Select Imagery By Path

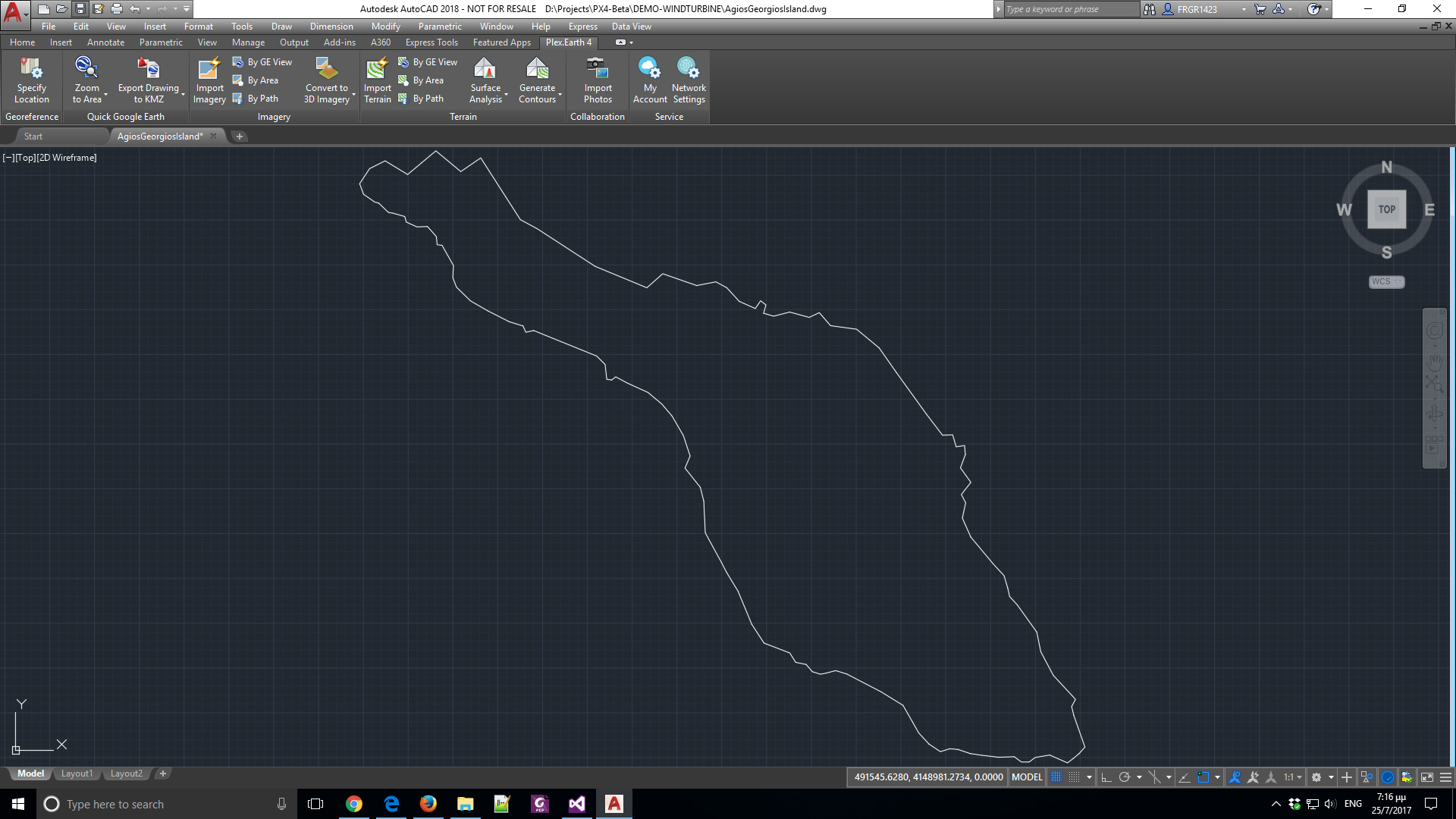coord(256,99)
